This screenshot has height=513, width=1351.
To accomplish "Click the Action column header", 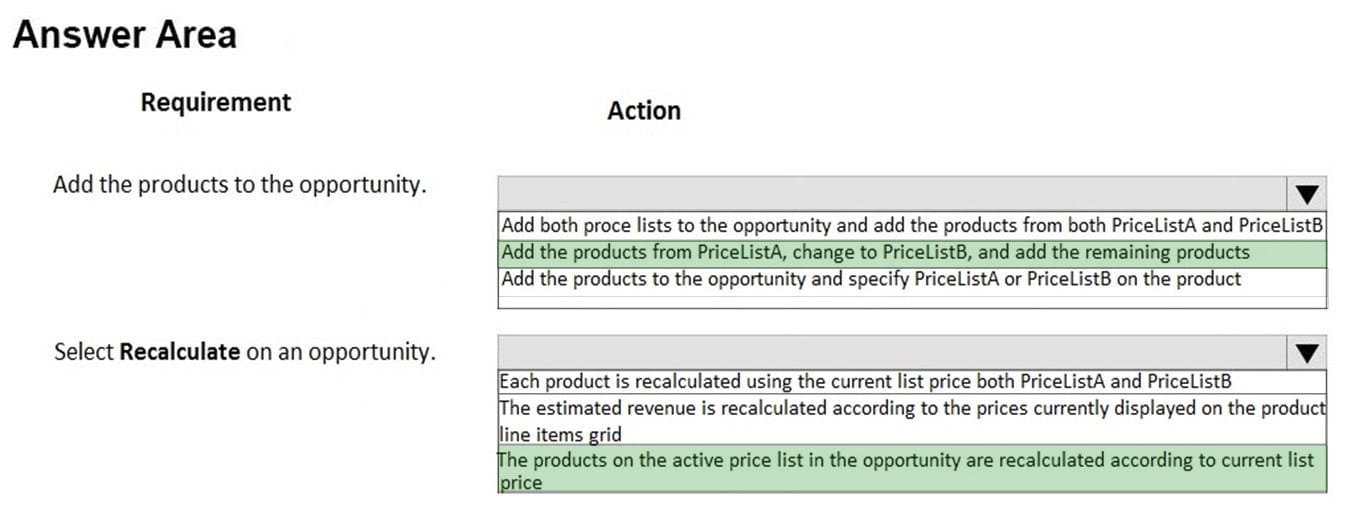I will pyautogui.click(x=643, y=111).
